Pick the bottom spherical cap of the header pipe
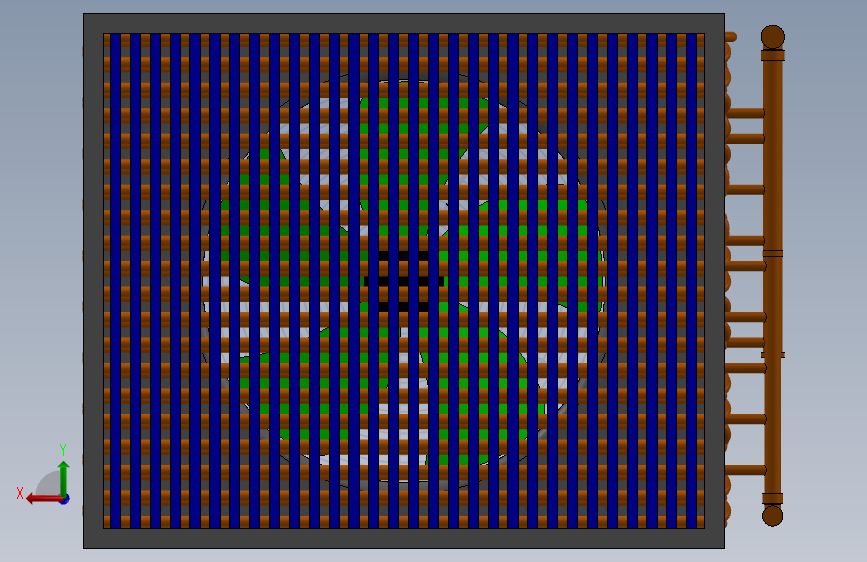Image resolution: width=867 pixels, height=562 pixels. [x=772, y=516]
